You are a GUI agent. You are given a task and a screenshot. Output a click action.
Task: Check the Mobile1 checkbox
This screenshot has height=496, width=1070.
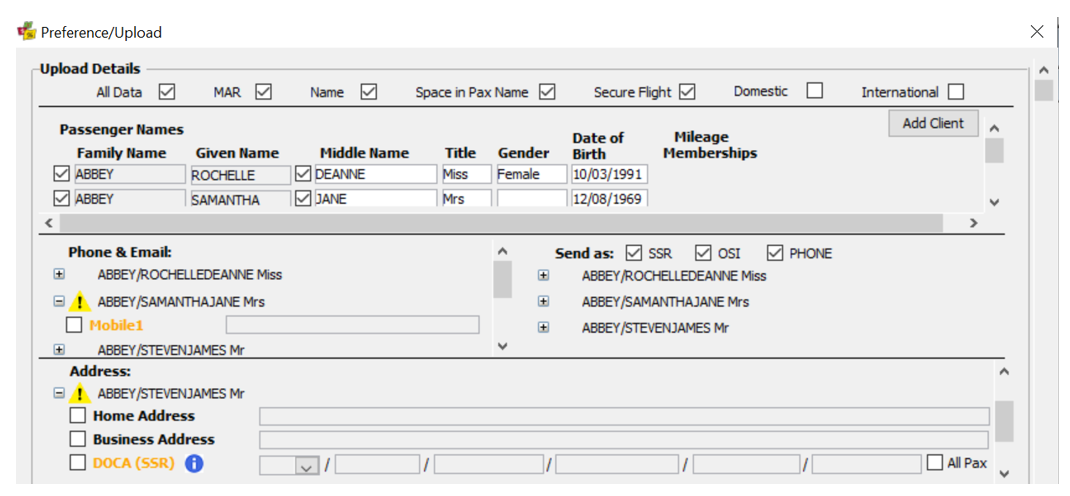pyautogui.click(x=74, y=325)
